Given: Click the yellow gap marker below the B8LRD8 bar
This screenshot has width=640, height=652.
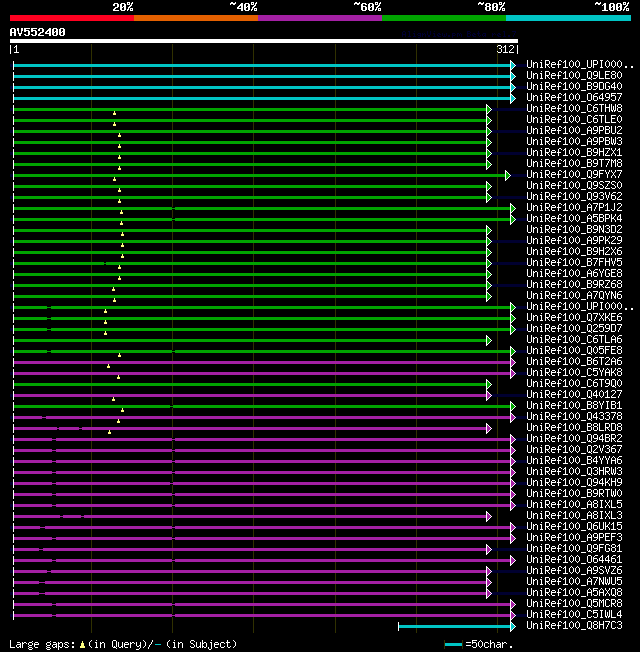Looking at the screenshot, I should [x=109, y=432].
